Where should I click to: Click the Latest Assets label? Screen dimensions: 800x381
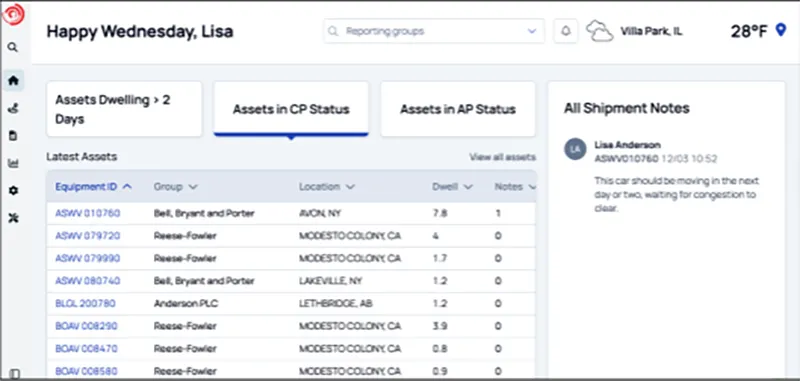82,157
